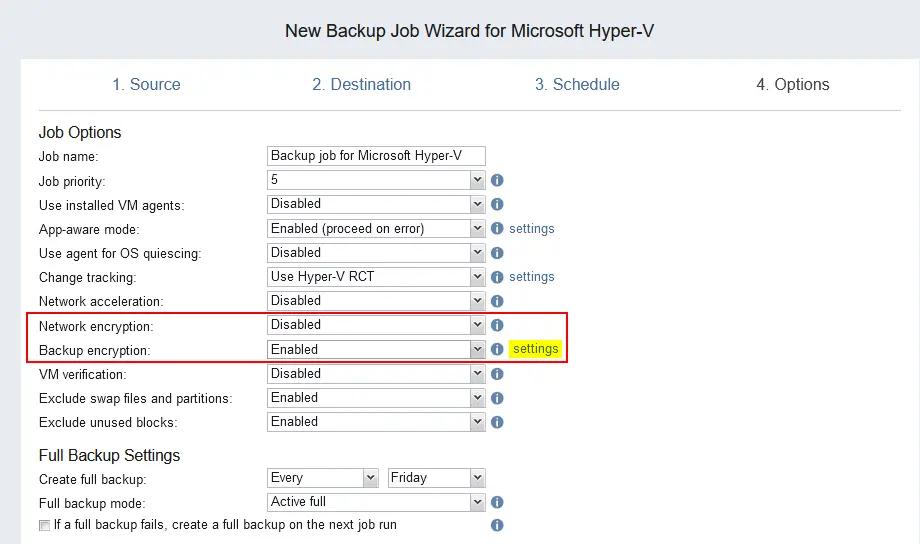Open the Create full backup frequency dropdown (Every)

point(322,478)
